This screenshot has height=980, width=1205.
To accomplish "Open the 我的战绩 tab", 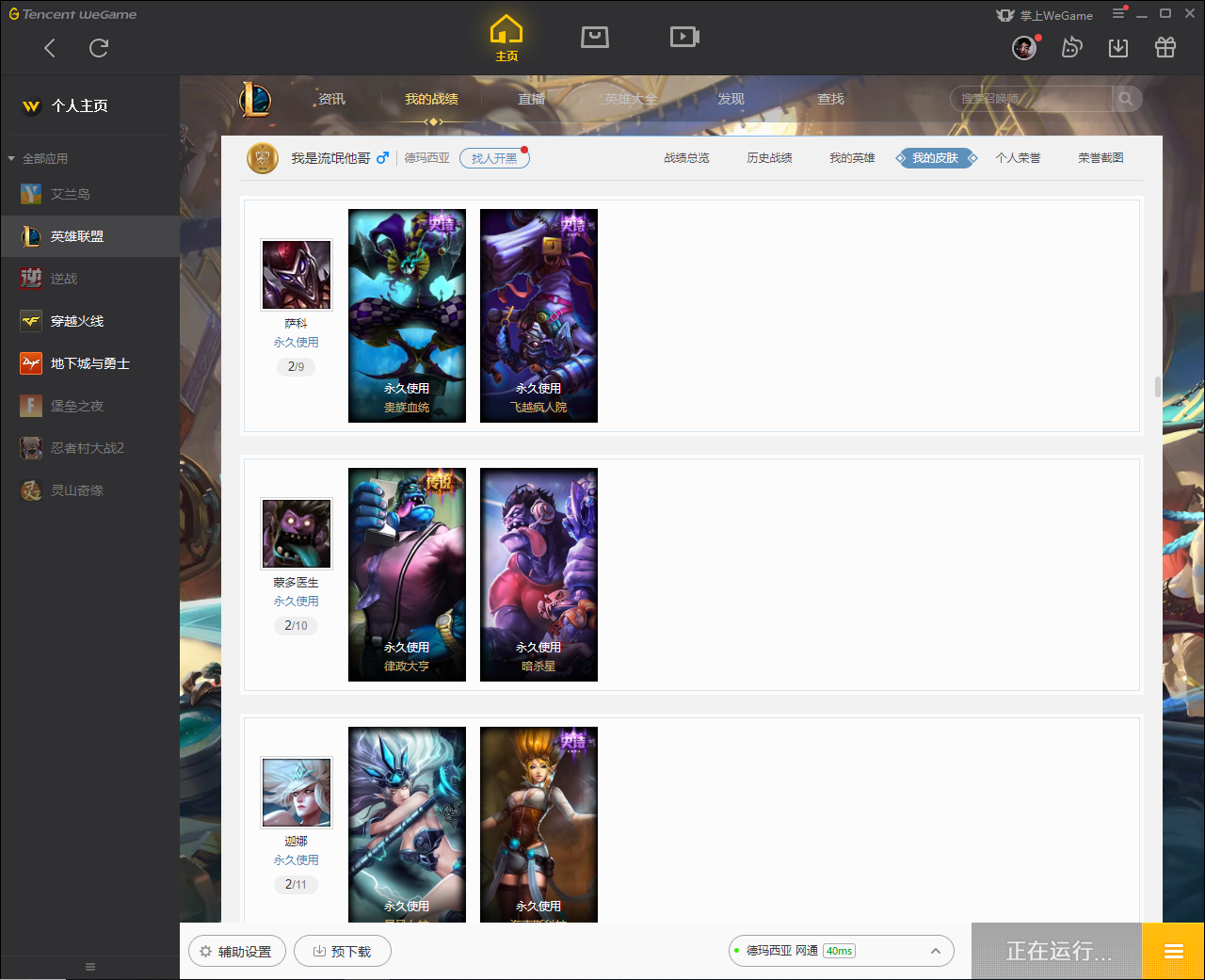I will 431,99.
